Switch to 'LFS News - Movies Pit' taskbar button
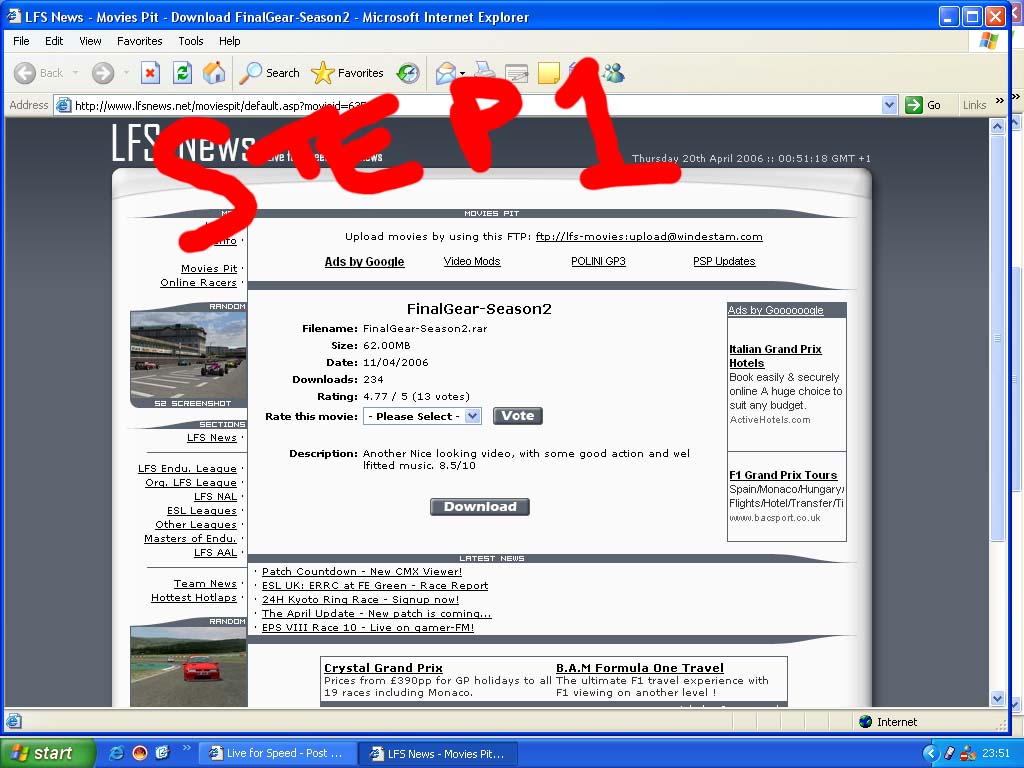Image resolution: width=1024 pixels, height=768 pixels. tap(438, 753)
